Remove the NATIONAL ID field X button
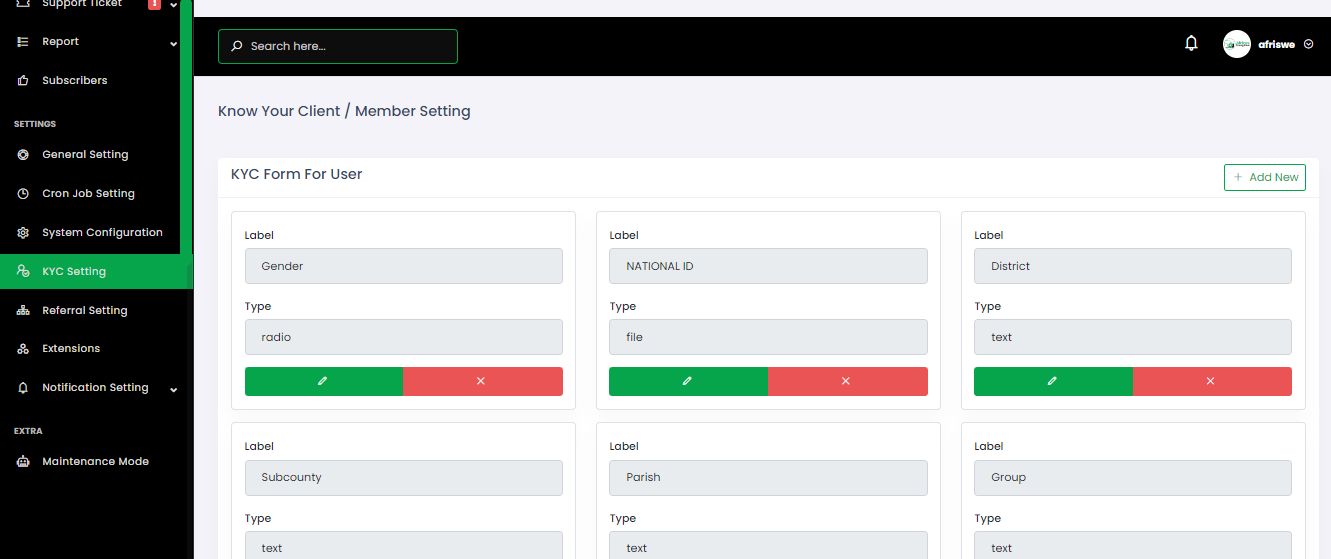1331x559 pixels. [848, 381]
